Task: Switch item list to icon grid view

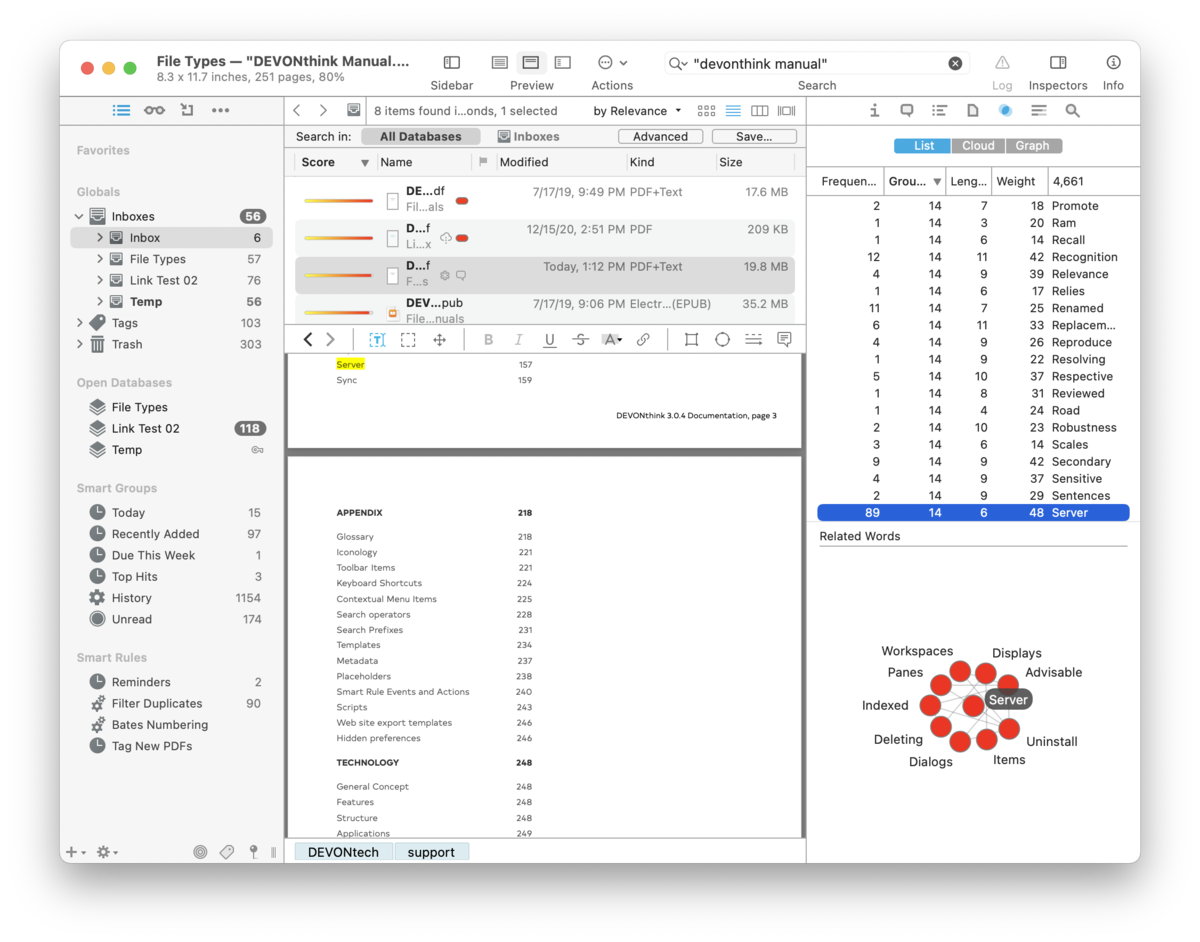Action: coord(706,111)
